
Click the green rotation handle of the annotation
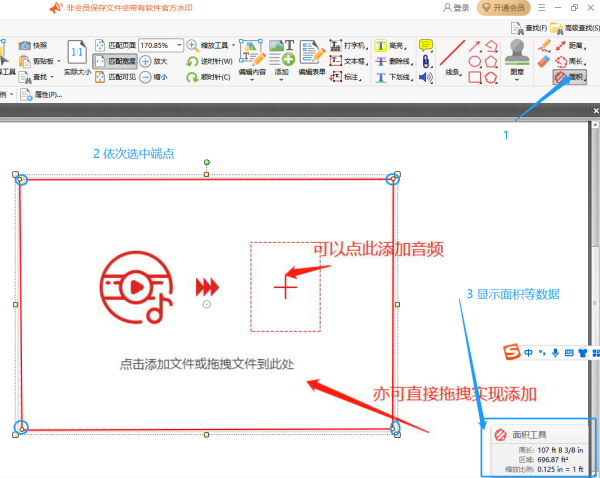pos(207,162)
